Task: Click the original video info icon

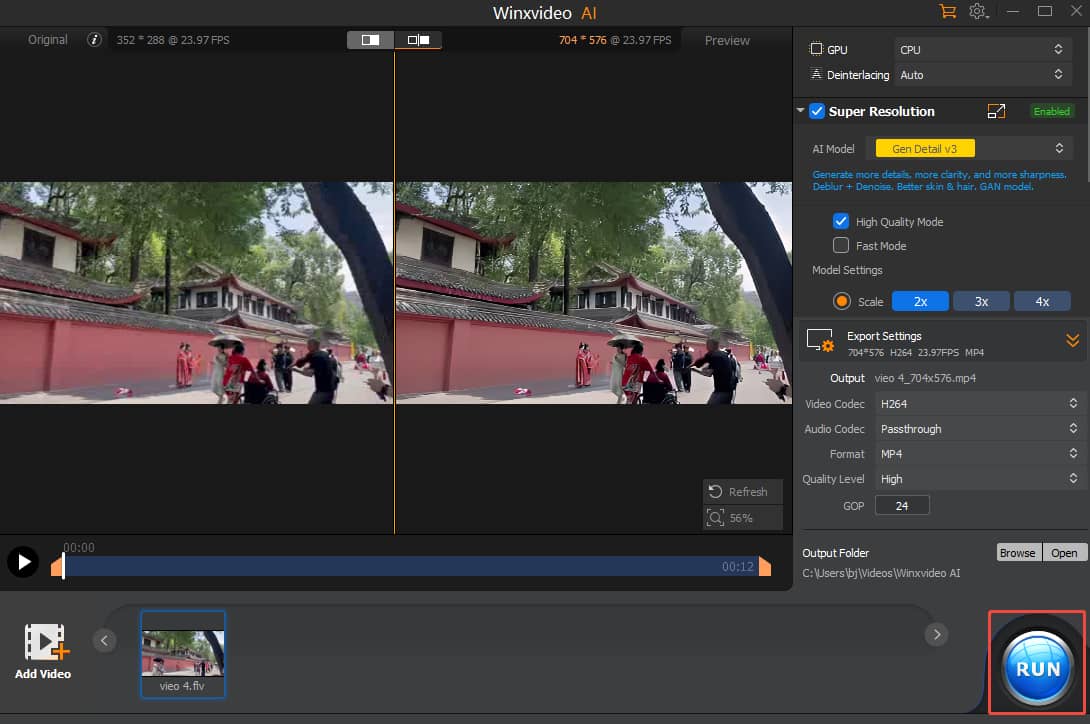Action: tap(94, 41)
